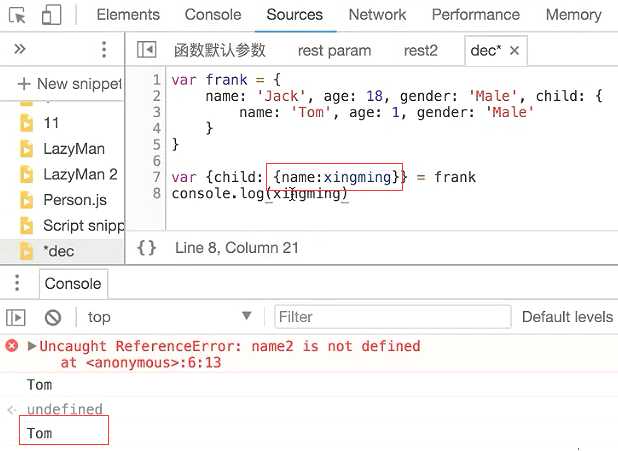Click the LazyMan snippet file icon
The image size is (618, 451).
coord(26,149)
